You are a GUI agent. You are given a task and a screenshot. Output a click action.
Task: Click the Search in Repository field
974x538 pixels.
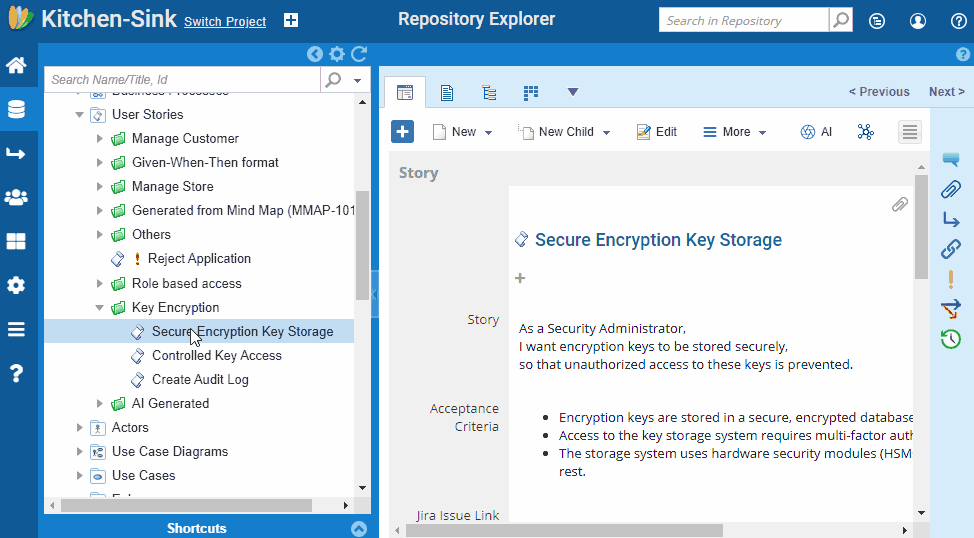744,21
